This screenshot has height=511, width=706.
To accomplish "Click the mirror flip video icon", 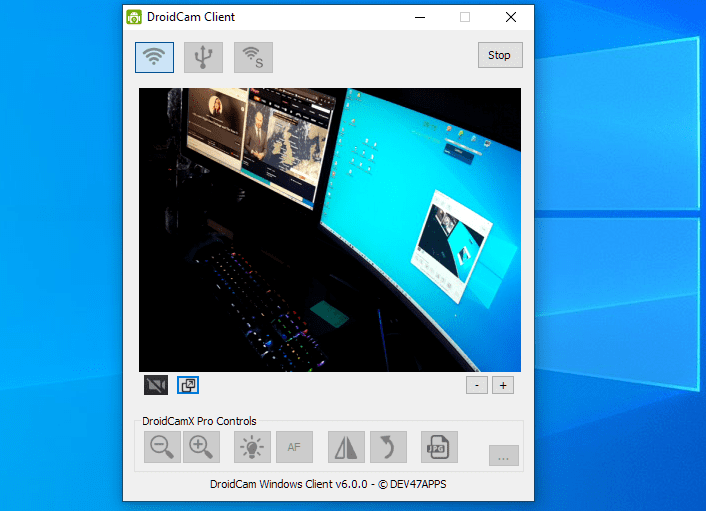I will [x=346, y=447].
